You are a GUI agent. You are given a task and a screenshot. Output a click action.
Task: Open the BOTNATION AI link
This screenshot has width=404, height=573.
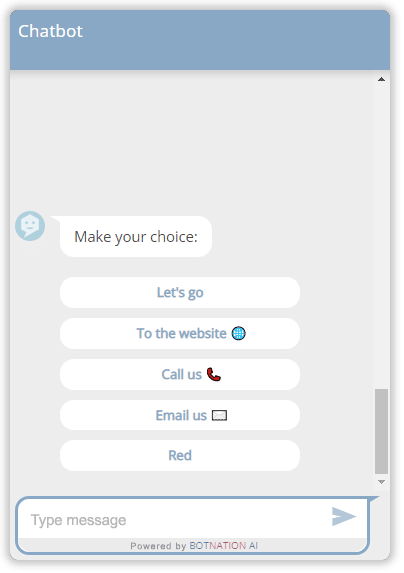[x=224, y=546]
